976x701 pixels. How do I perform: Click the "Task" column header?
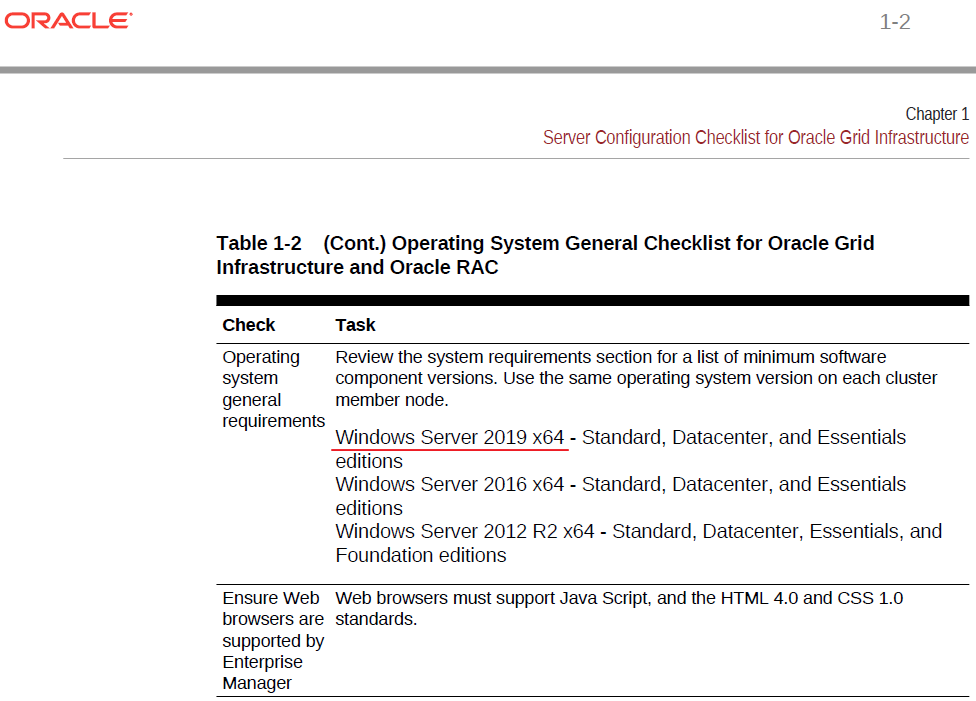pyautogui.click(x=355, y=325)
